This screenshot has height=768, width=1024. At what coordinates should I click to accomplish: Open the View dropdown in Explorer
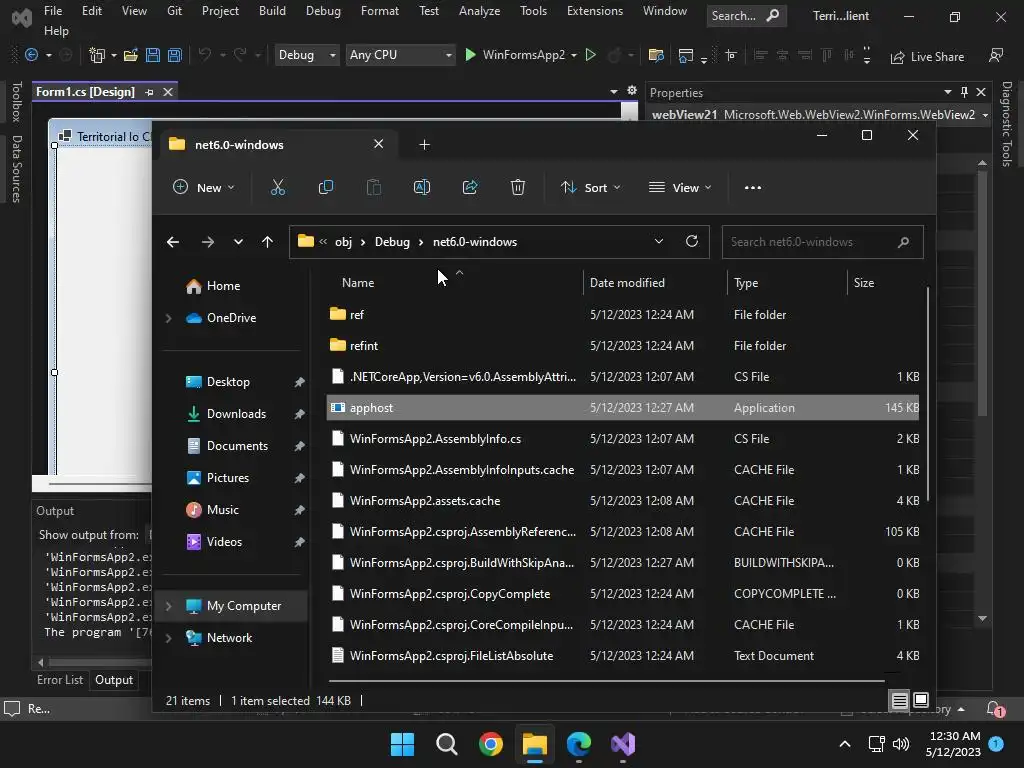[680, 187]
